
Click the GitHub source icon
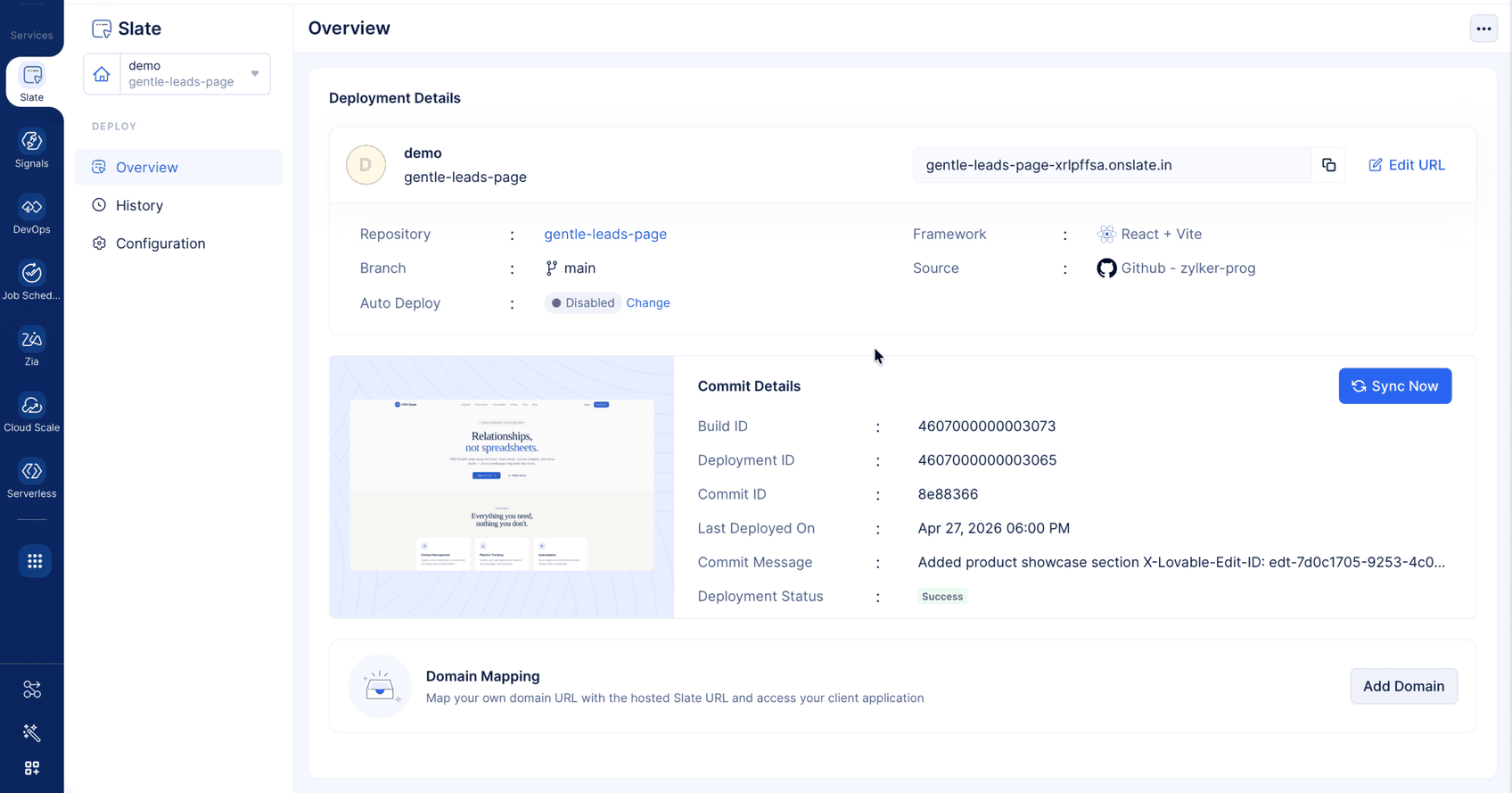tap(1106, 268)
